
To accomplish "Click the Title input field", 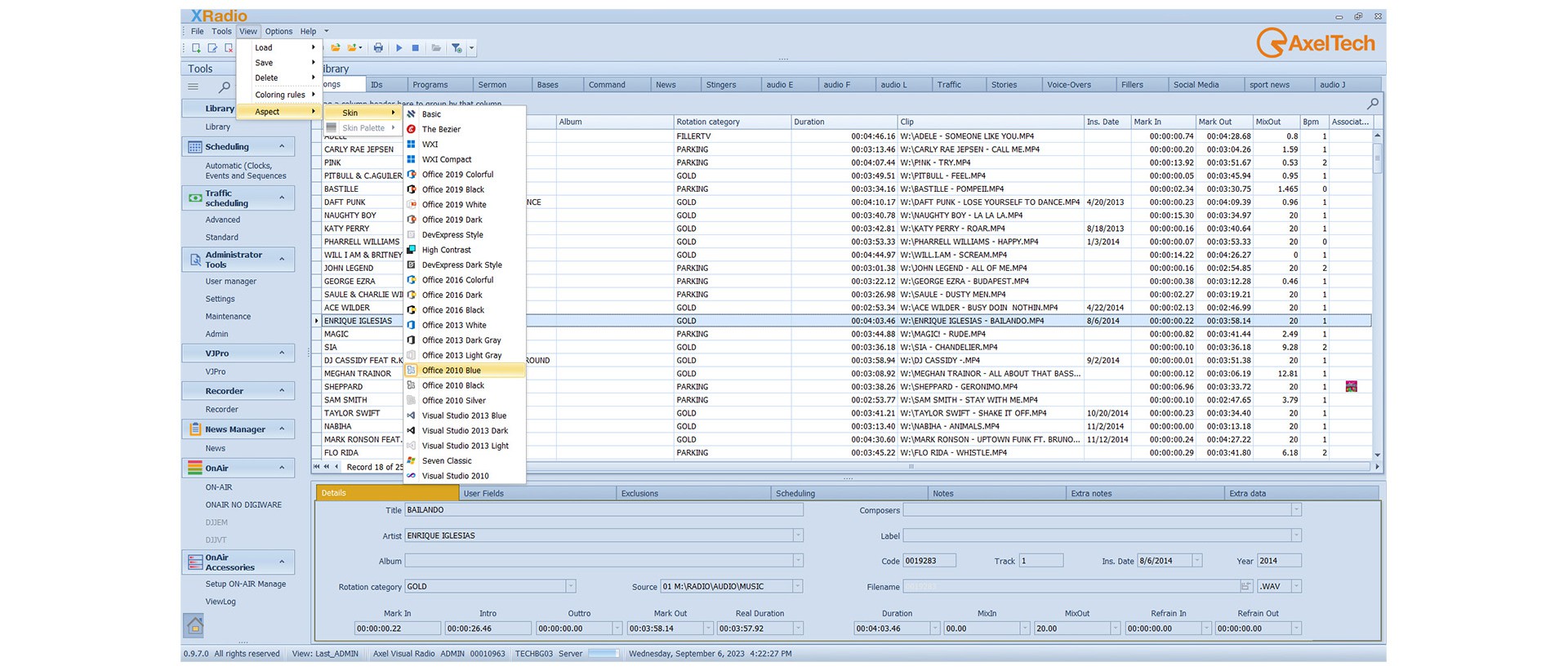I will pos(604,510).
